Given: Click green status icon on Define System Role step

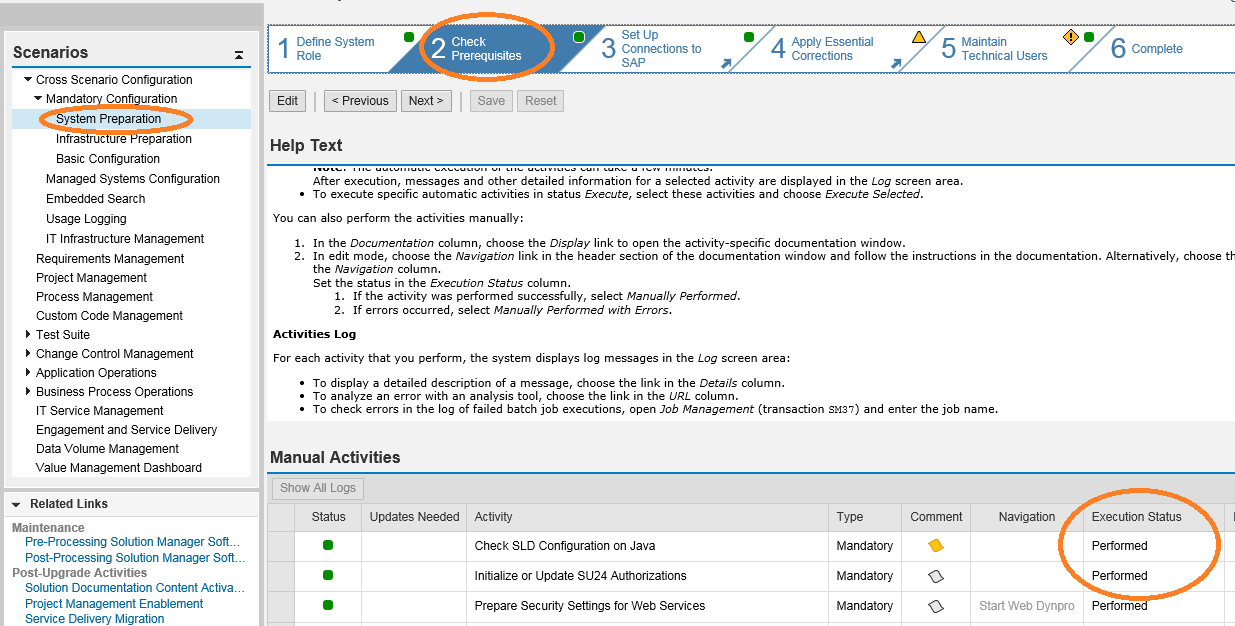Looking at the screenshot, I should pos(408,37).
